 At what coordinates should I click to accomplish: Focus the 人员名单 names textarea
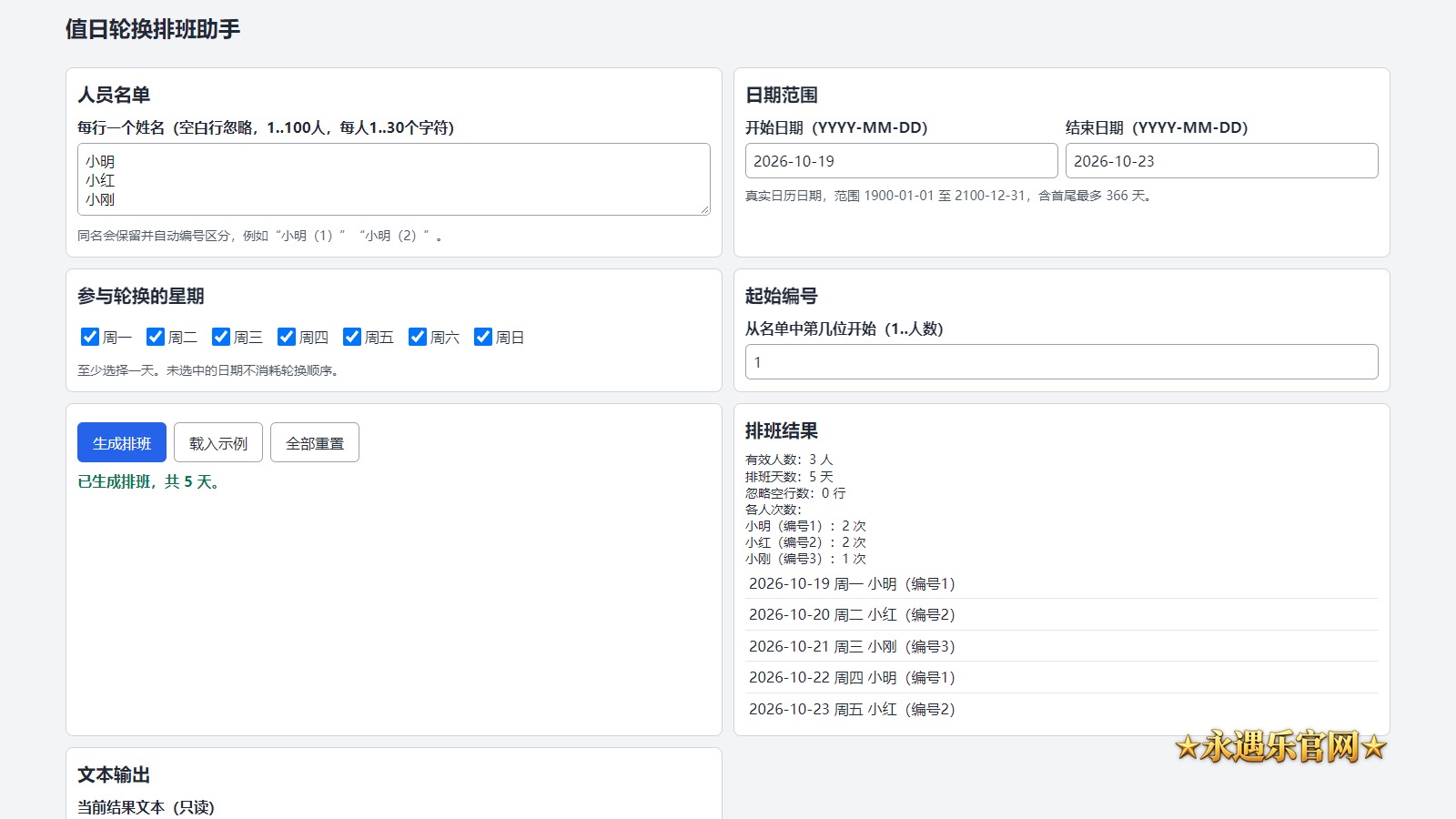[x=394, y=179]
